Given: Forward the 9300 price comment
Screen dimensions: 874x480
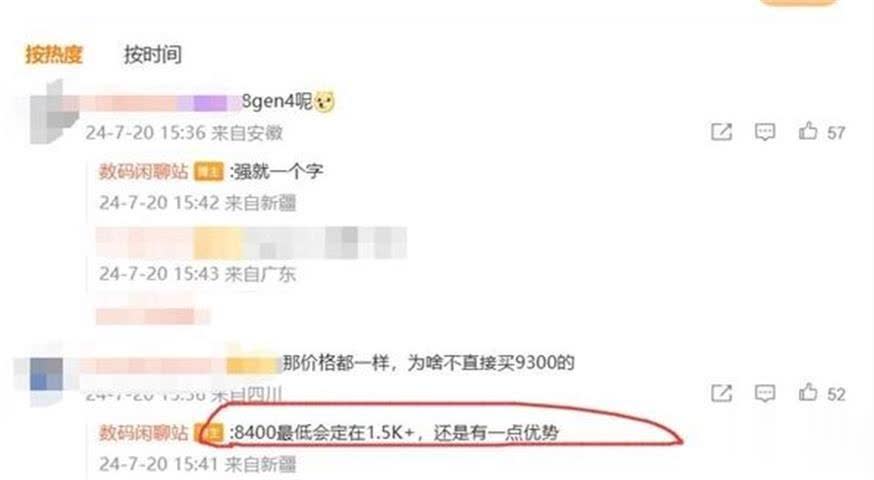Looking at the screenshot, I should coord(721,394).
